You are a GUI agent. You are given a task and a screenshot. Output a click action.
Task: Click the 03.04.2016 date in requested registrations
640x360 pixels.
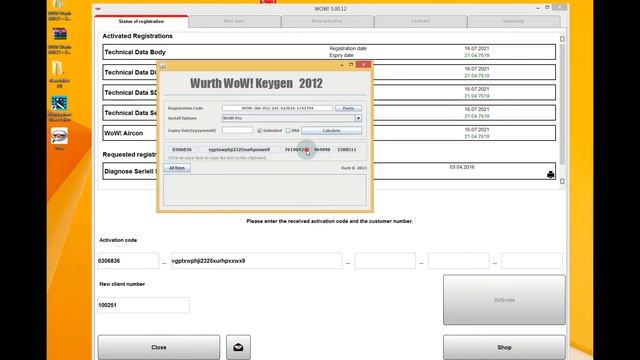[462, 167]
